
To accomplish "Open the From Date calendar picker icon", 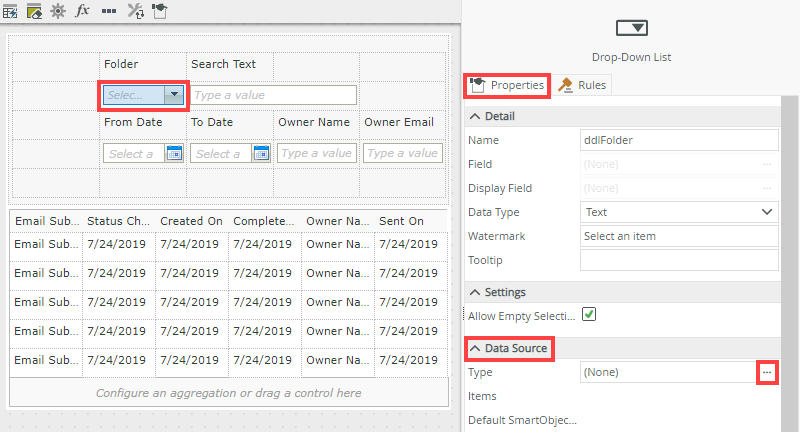I will (x=174, y=153).
